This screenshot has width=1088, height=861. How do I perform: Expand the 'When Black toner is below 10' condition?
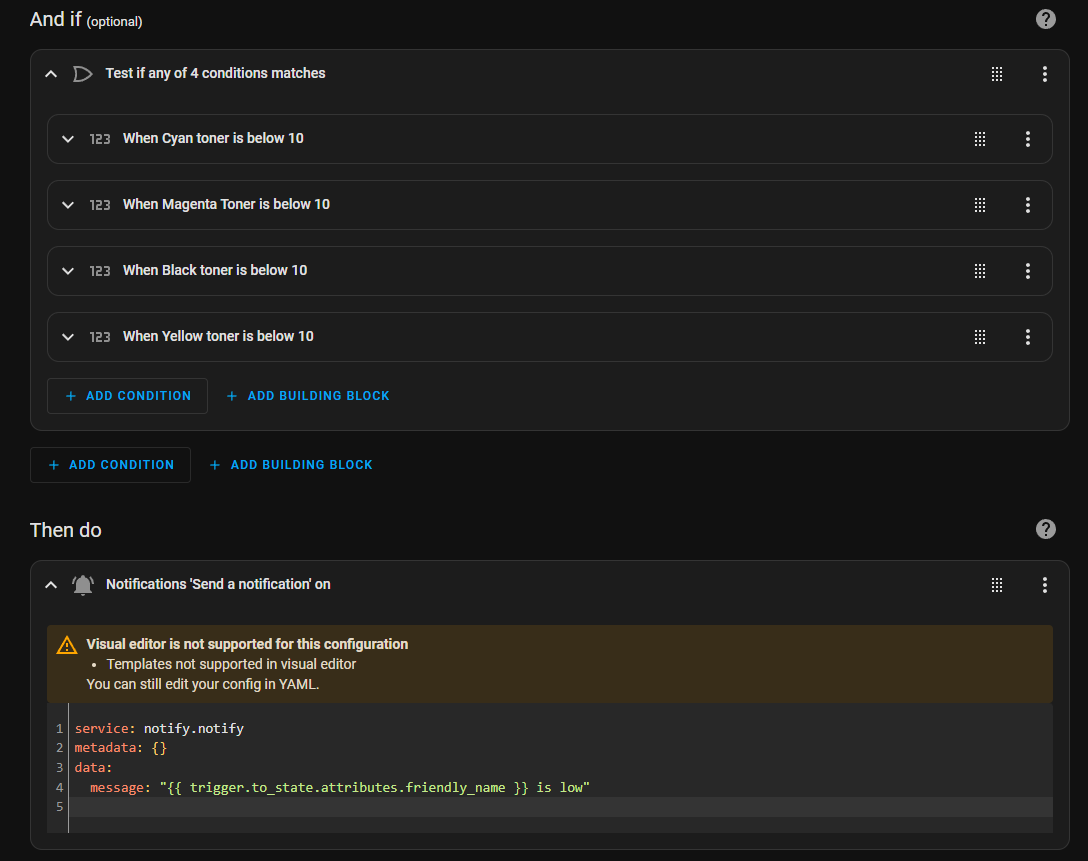coord(68,270)
